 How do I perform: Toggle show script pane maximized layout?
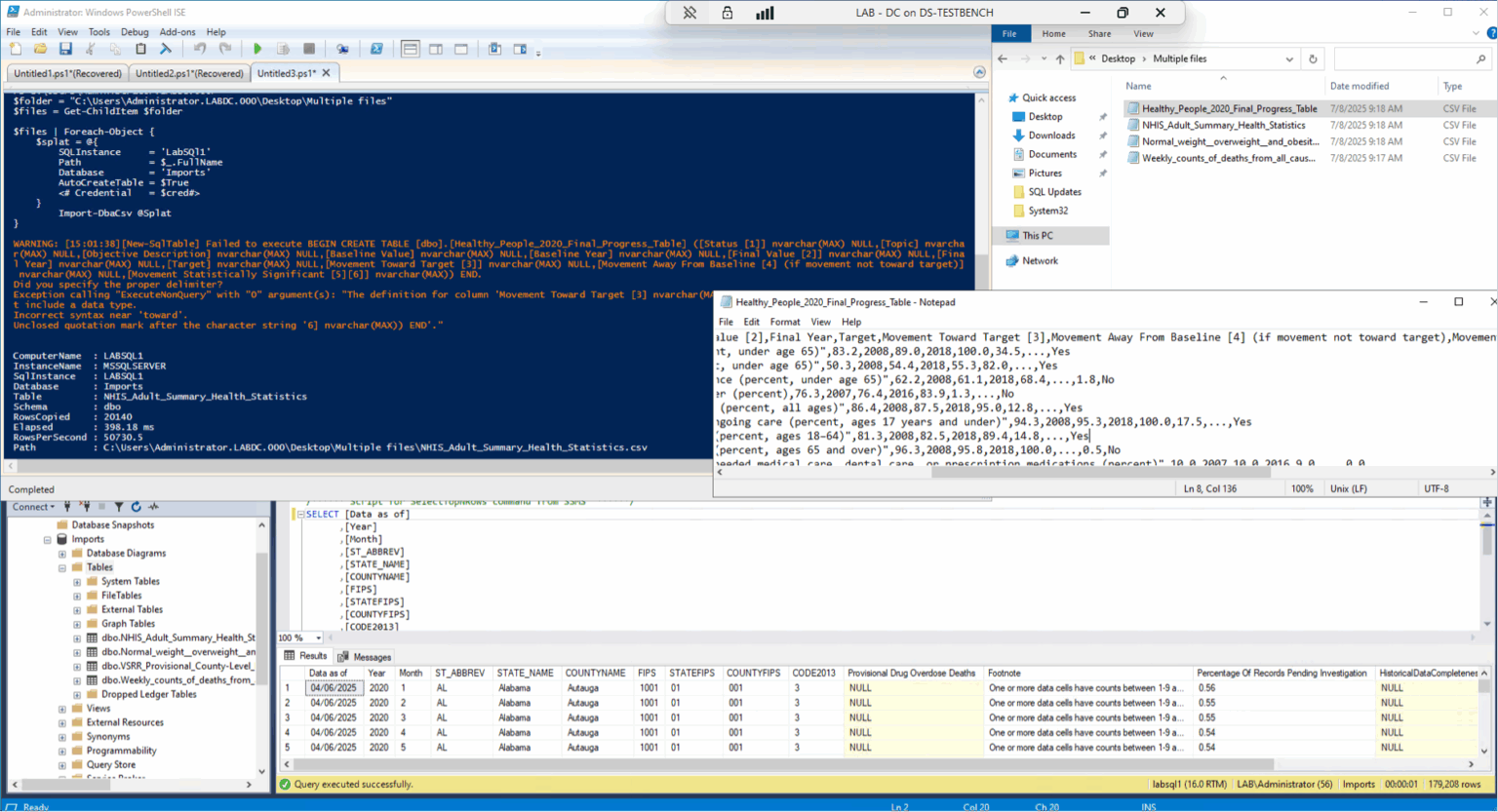tap(461, 49)
